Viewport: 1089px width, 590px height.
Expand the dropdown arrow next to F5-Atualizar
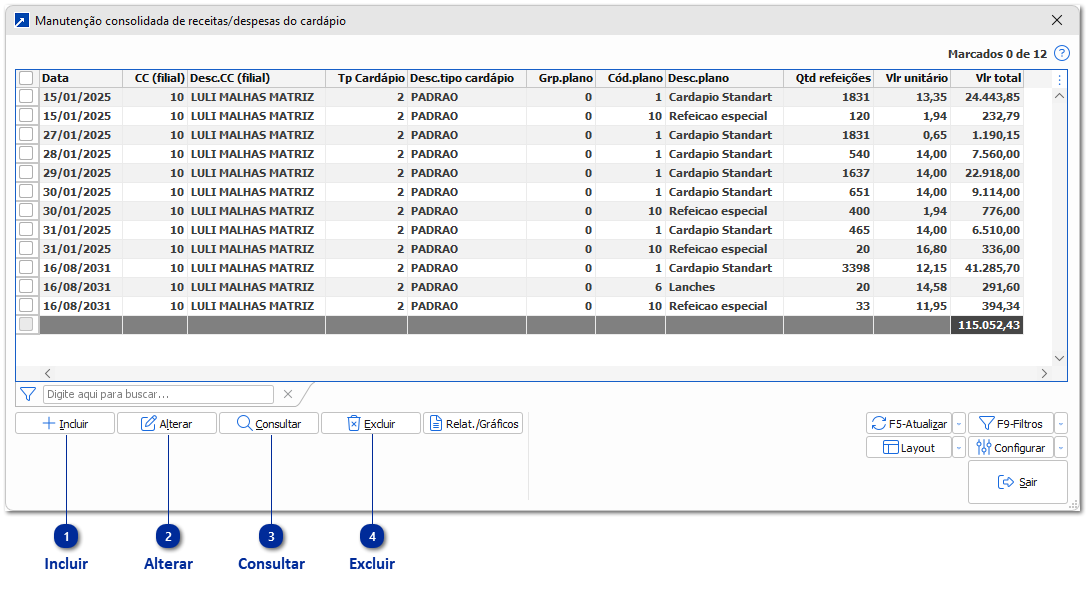coord(959,424)
